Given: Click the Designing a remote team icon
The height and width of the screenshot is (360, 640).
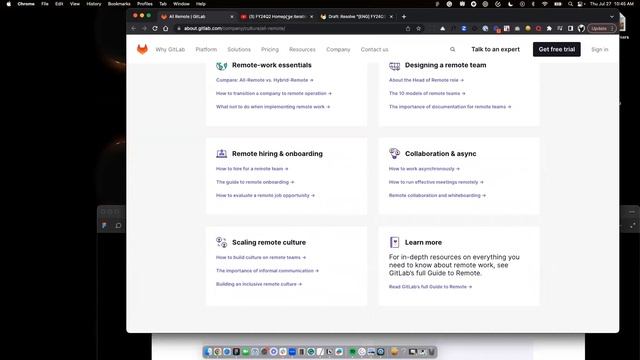Looking at the screenshot, I should pos(394,65).
